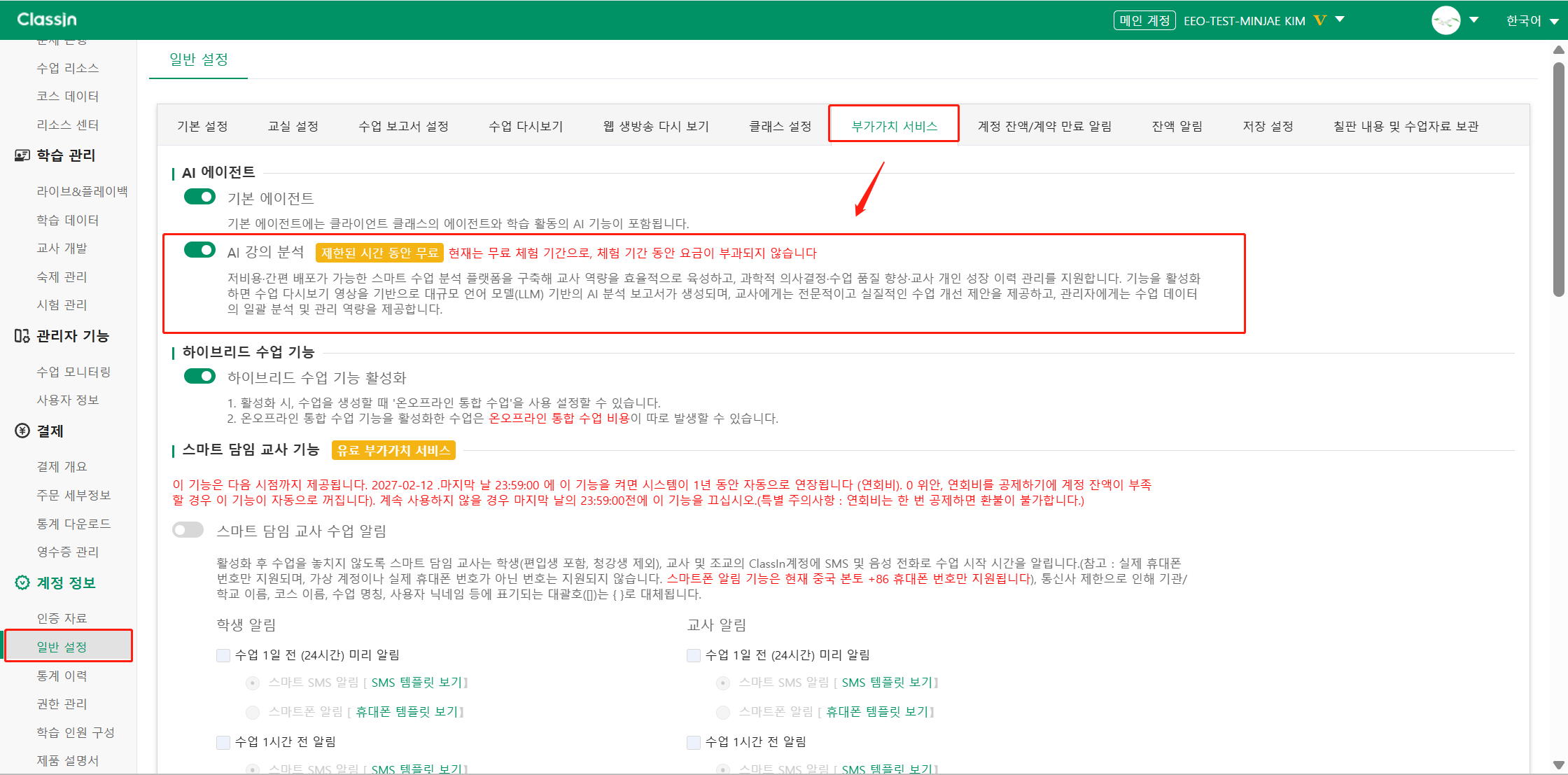
Task: Expand the avatar profile dropdown arrow
Action: tap(1473, 20)
